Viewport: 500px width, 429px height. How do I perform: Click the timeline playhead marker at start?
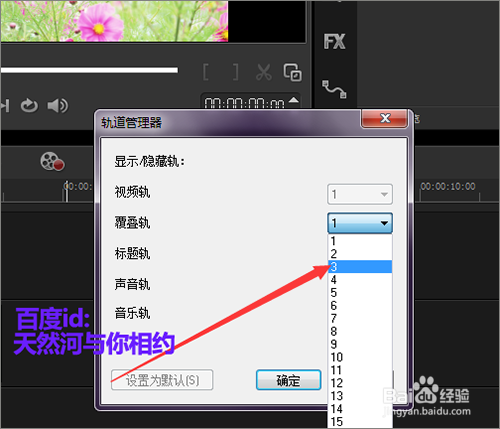click(x=66, y=191)
